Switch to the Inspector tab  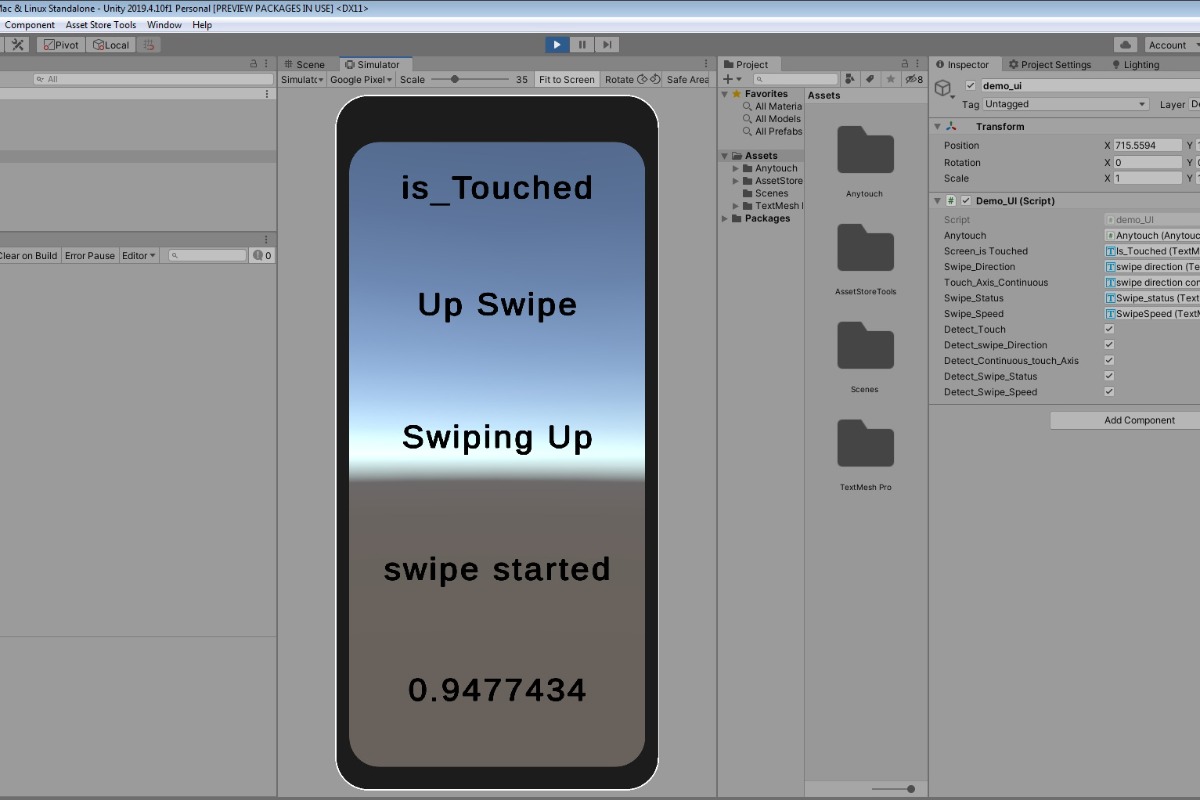click(962, 64)
